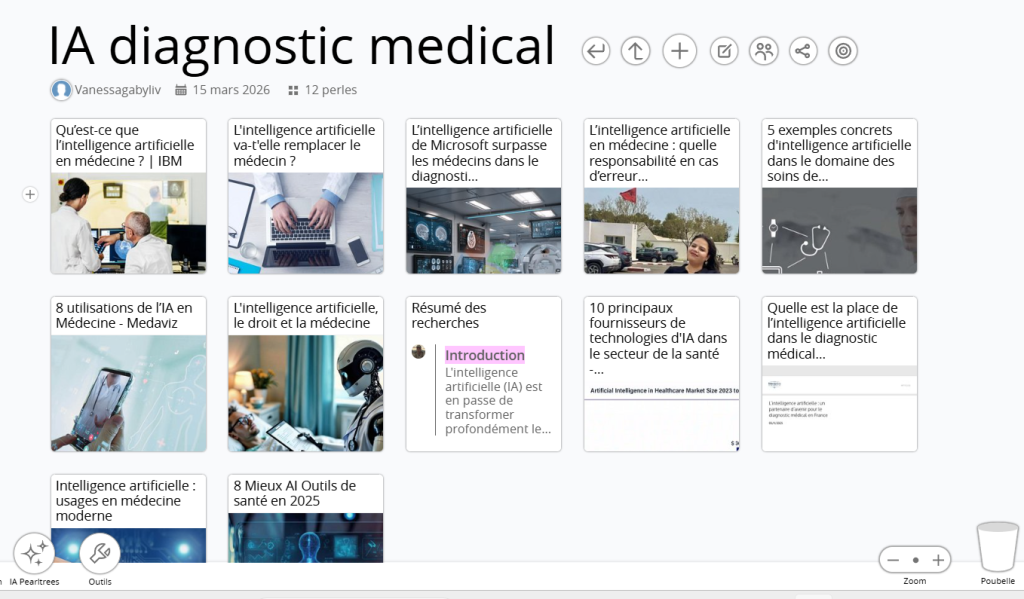This screenshot has width=1024, height=599.
Task: Open the Résumé des recherches note
Action: click(x=483, y=374)
